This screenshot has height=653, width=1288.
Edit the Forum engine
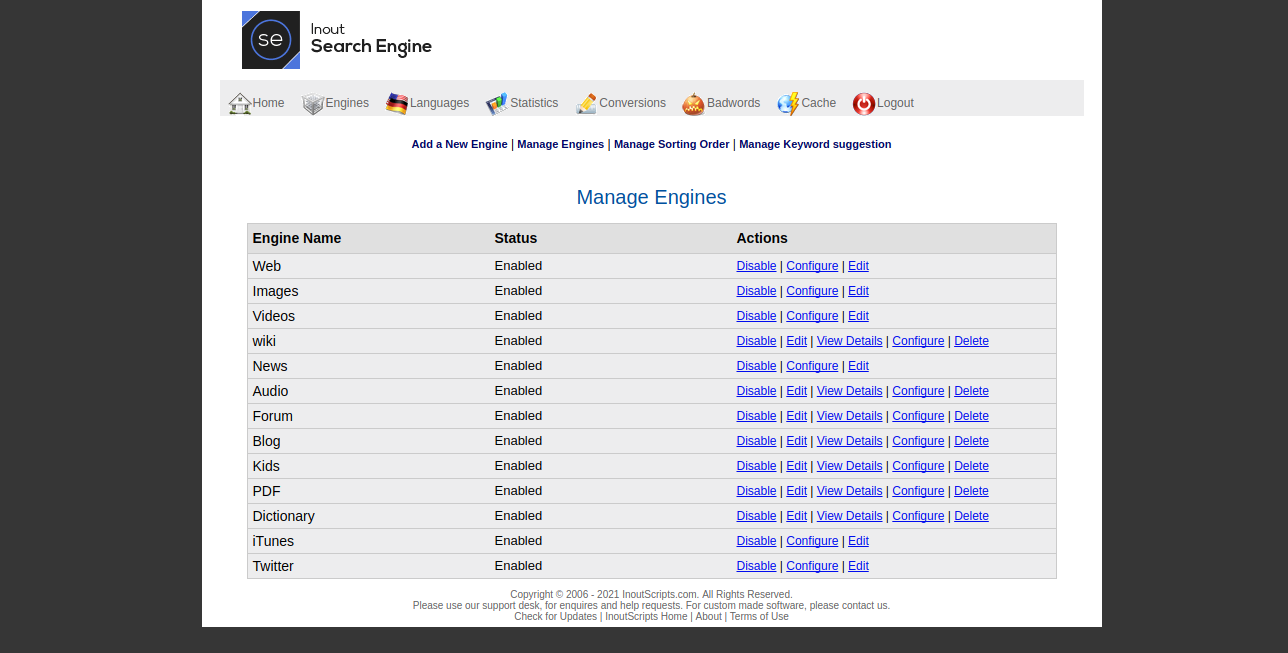(796, 416)
